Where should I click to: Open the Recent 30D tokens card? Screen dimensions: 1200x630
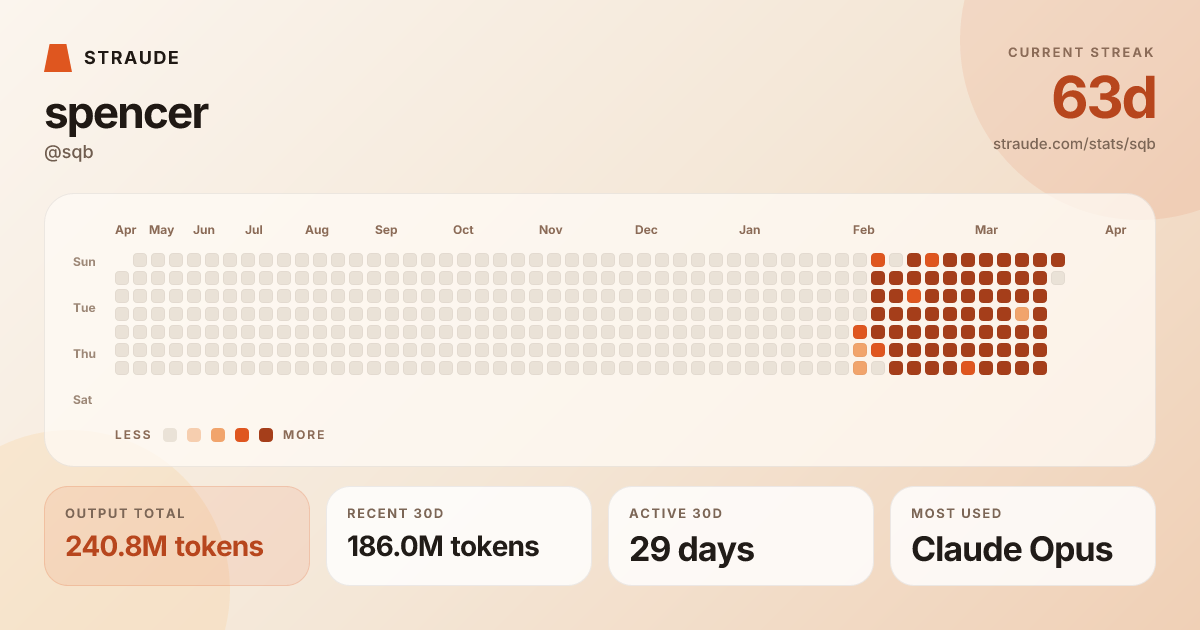[459, 536]
